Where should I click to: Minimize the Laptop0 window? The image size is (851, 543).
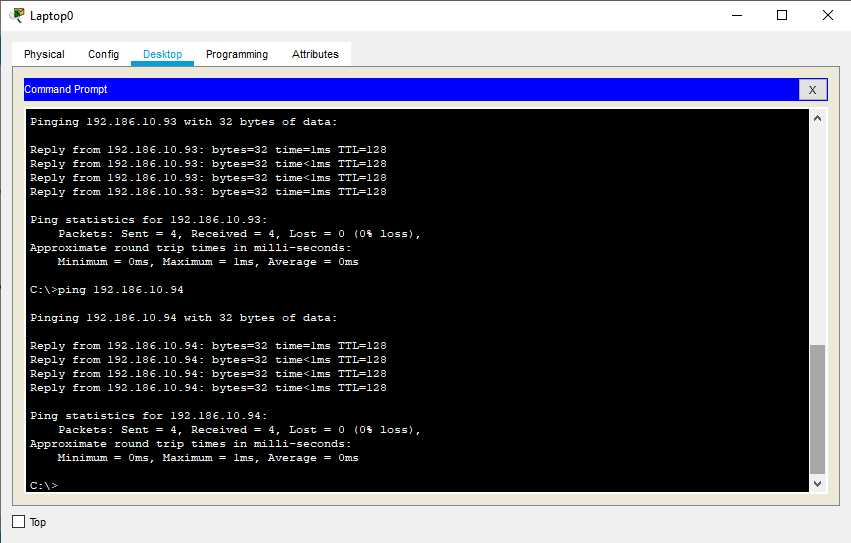click(736, 15)
